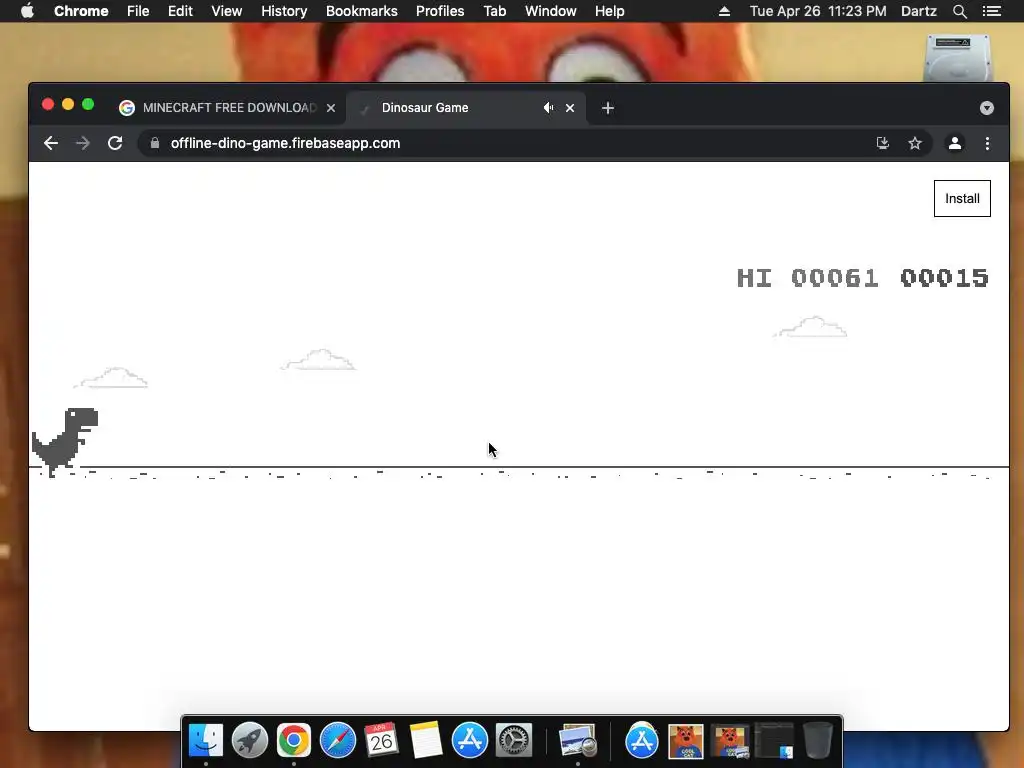The height and width of the screenshot is (768, 1024).
Task: Install the app via the address bar install icon
Action: pyautogui.click(x=882, y=143)
